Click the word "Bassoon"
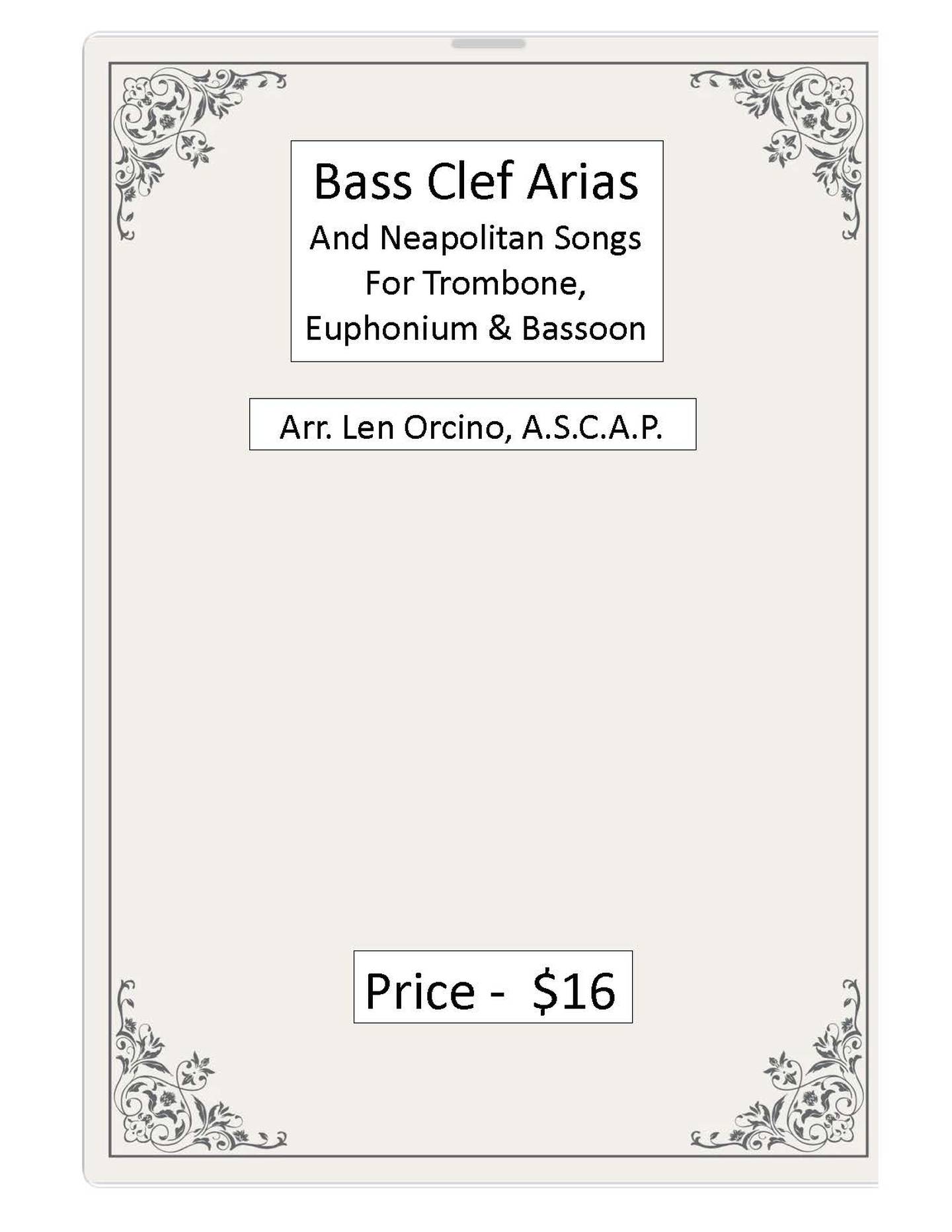Image resolution: width=952 pixels, height=1232 pixels. pyautogui.click(x=584, y=328)
